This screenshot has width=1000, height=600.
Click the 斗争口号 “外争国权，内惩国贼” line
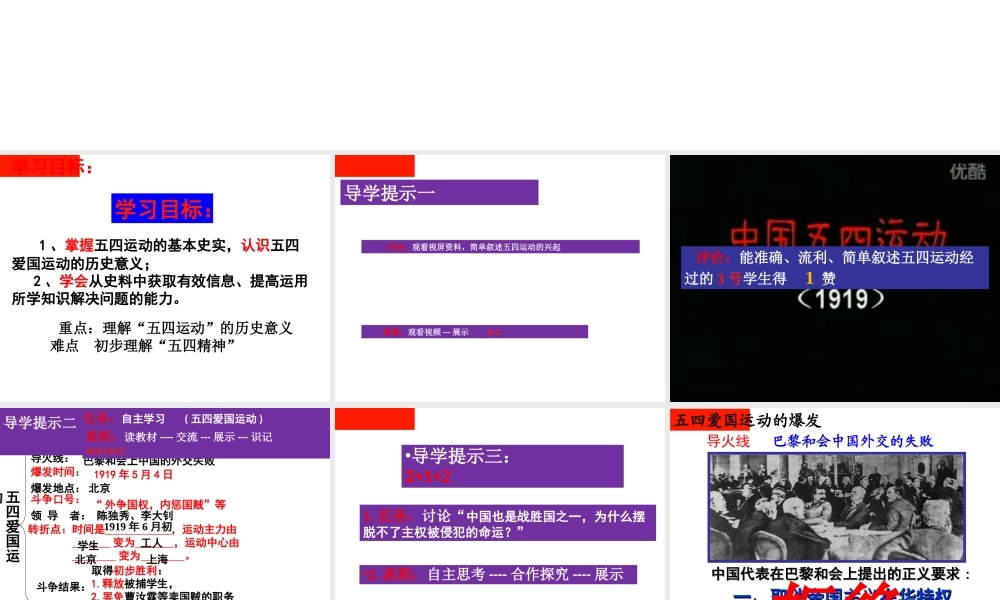[x=128, y=502]
